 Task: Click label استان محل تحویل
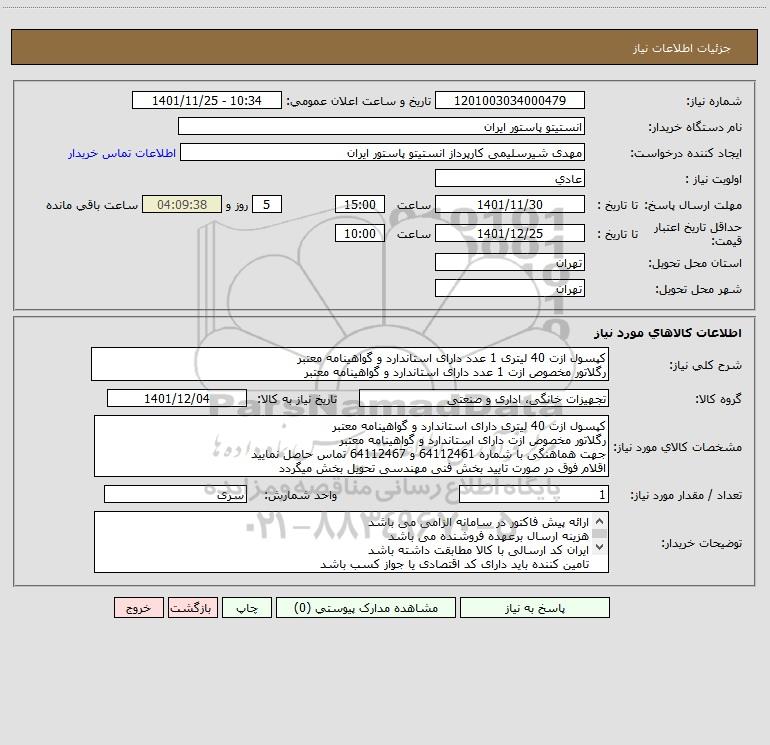[x=695, y=263]
